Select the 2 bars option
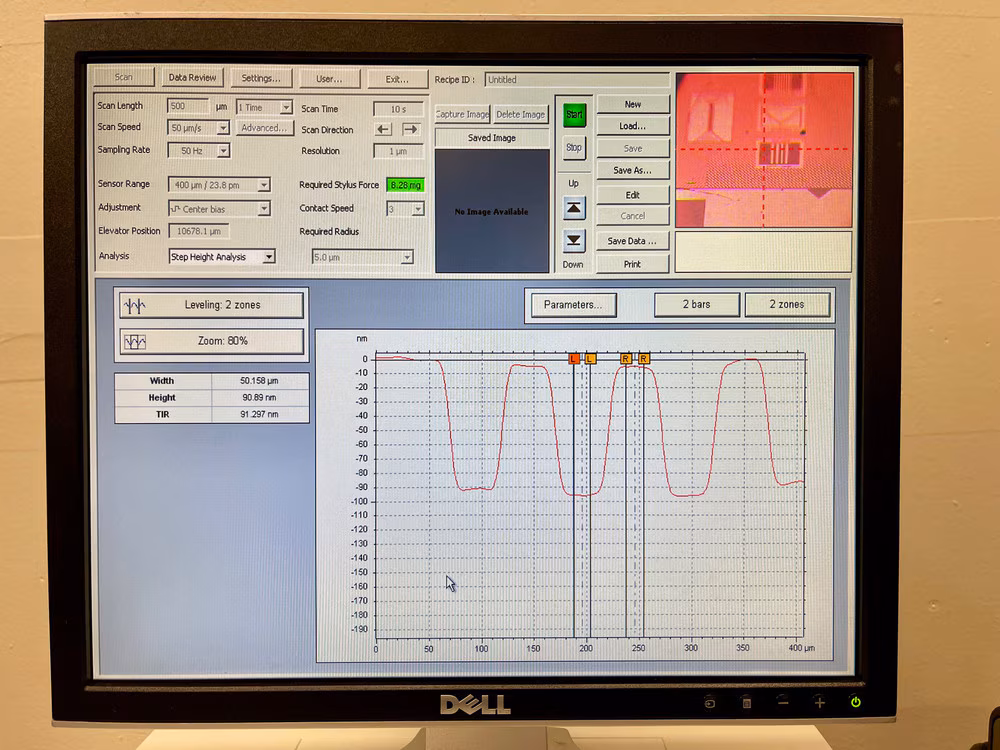This screenshot has height=750, width=1000. coord(696,304)
